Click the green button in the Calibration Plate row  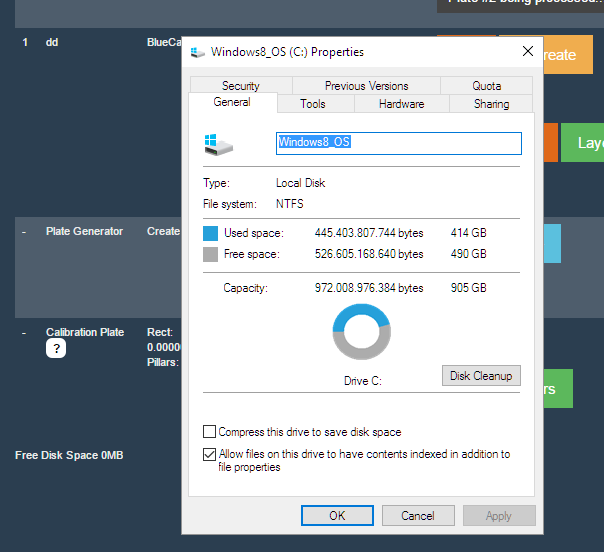click(558, 388)
